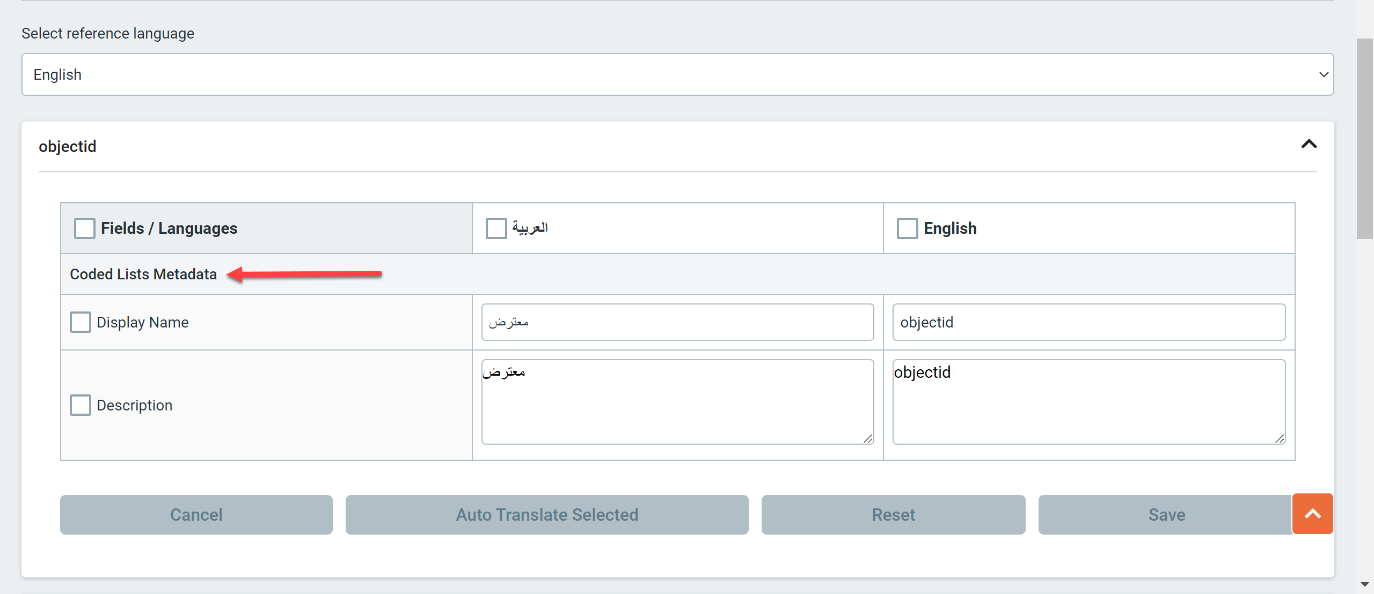Click the scrollbar down arrow
This screenshot has height=594, width=1374.
pyautogui.click(x=1365, y=584)
